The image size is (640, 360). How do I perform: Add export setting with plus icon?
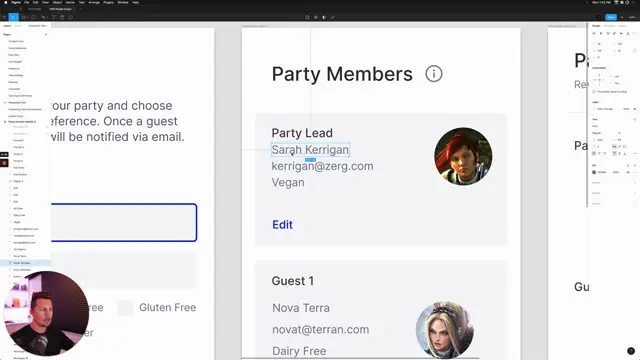(x=635, y=203)
